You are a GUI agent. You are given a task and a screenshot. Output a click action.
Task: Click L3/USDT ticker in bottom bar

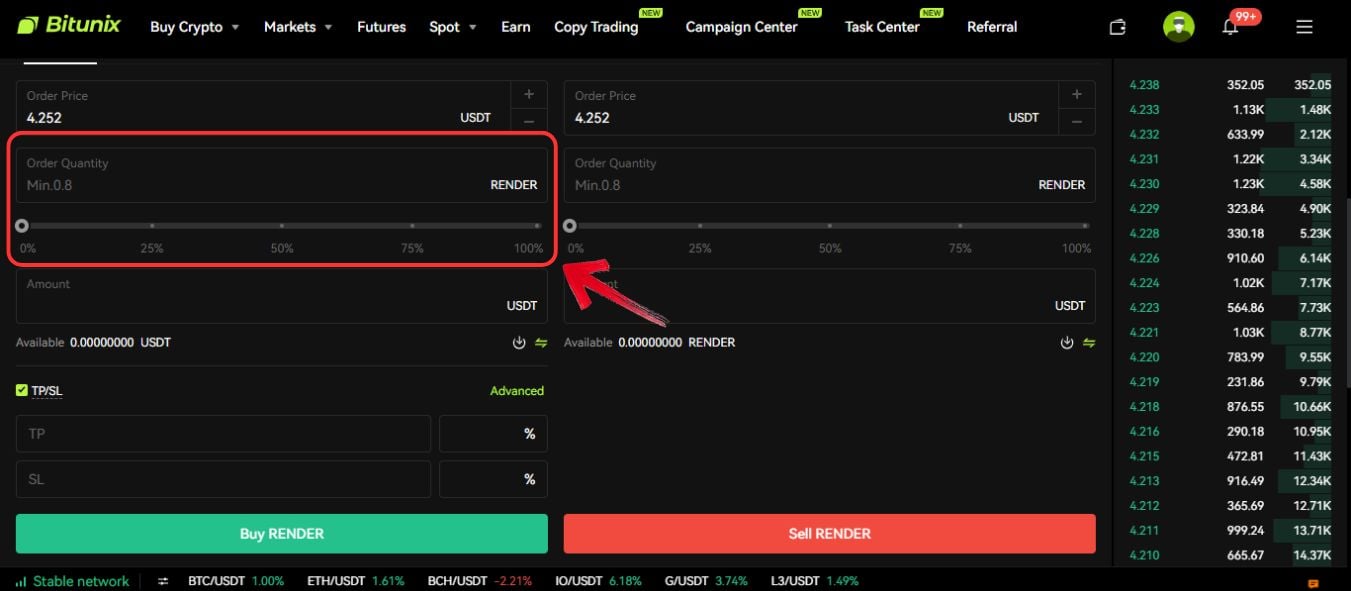(814, 581)
